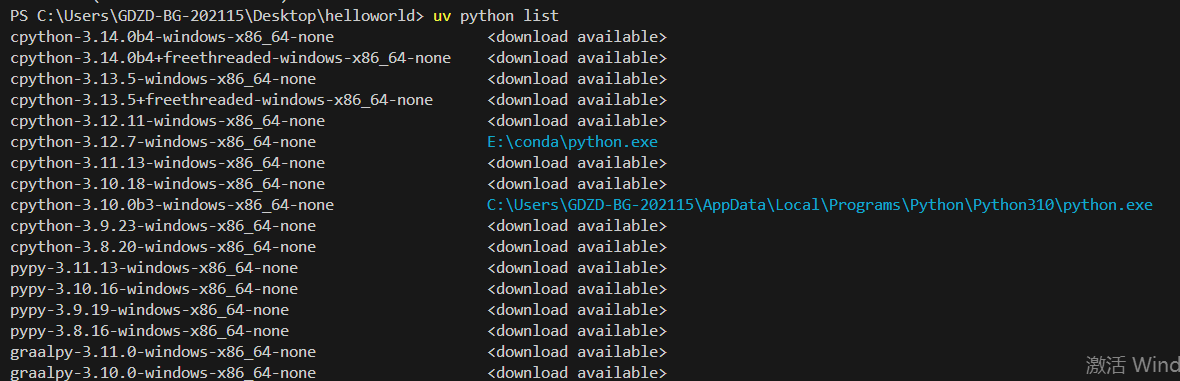
Task: Select text "pypy-3.9.19-windows-x86_64-none"
Action: tap(150, 310)
